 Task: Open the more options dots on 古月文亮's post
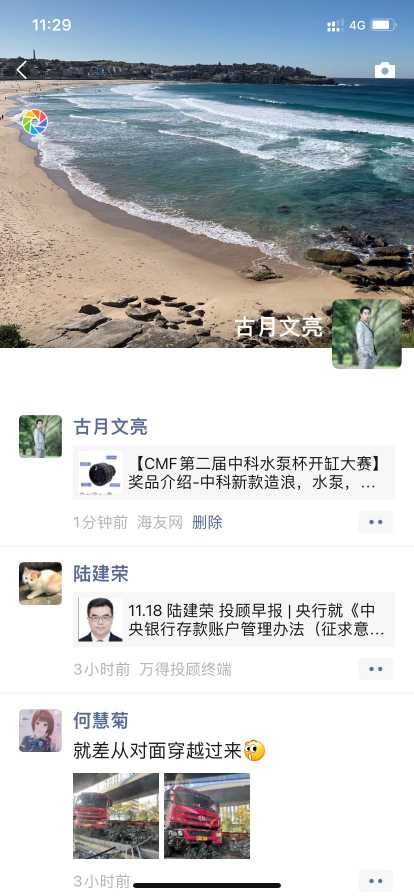pyautogui.click(x=376, y=522)
